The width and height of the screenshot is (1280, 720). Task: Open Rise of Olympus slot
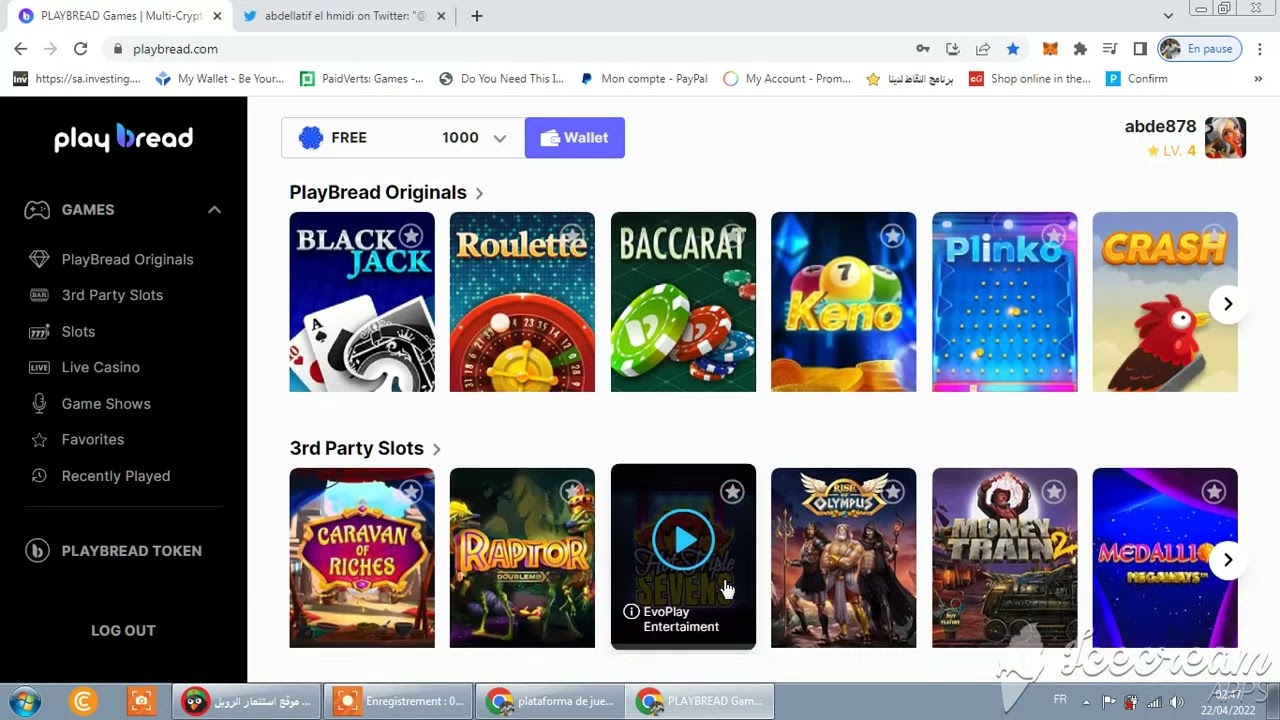tap(843, 558)
